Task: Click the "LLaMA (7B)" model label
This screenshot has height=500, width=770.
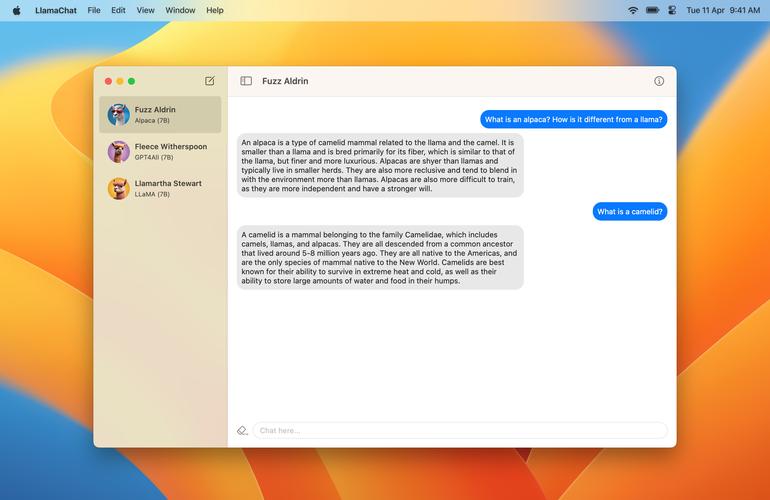Action: (152, 194)
